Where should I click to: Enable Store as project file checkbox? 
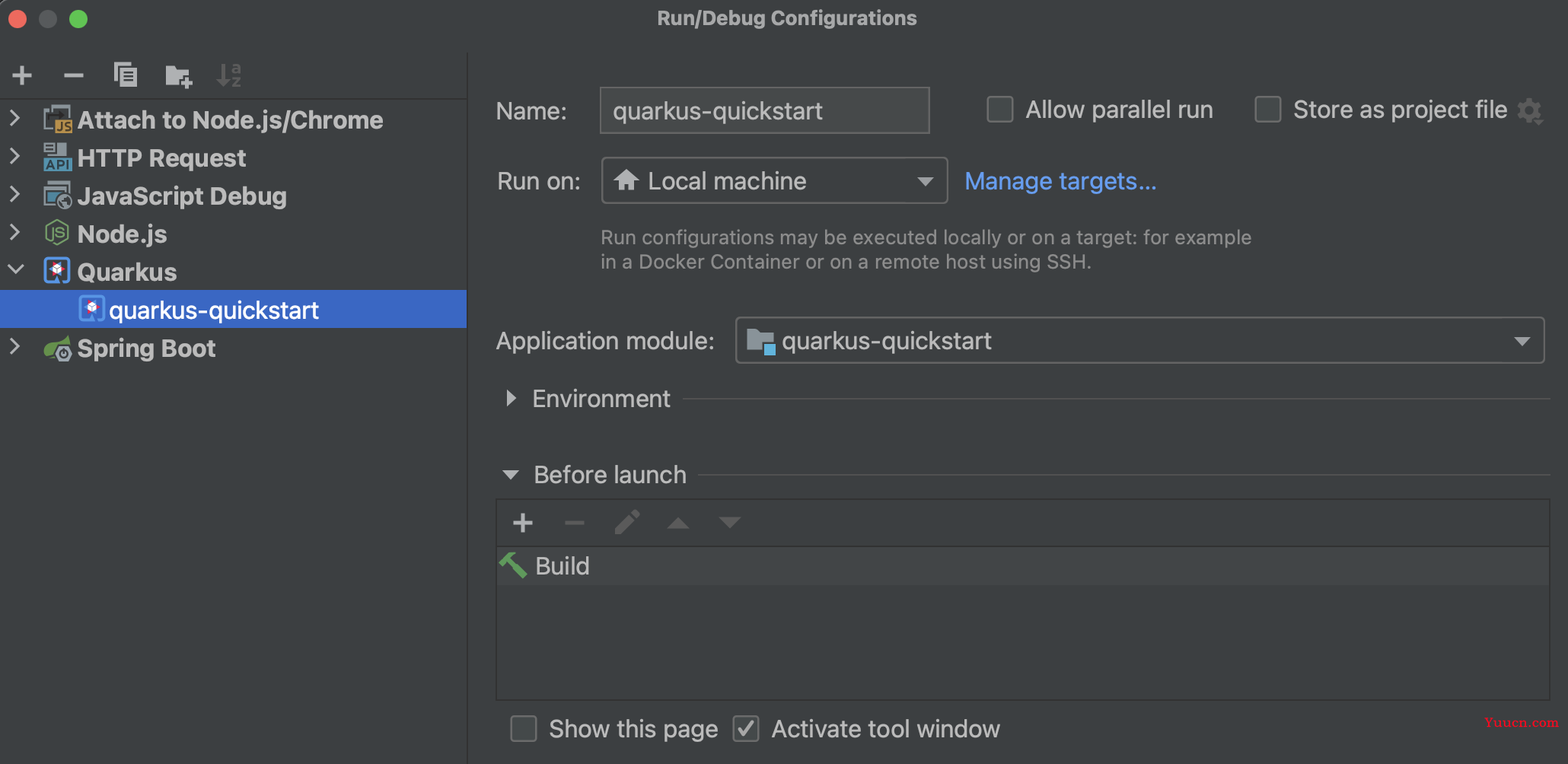coord(1268,110)
